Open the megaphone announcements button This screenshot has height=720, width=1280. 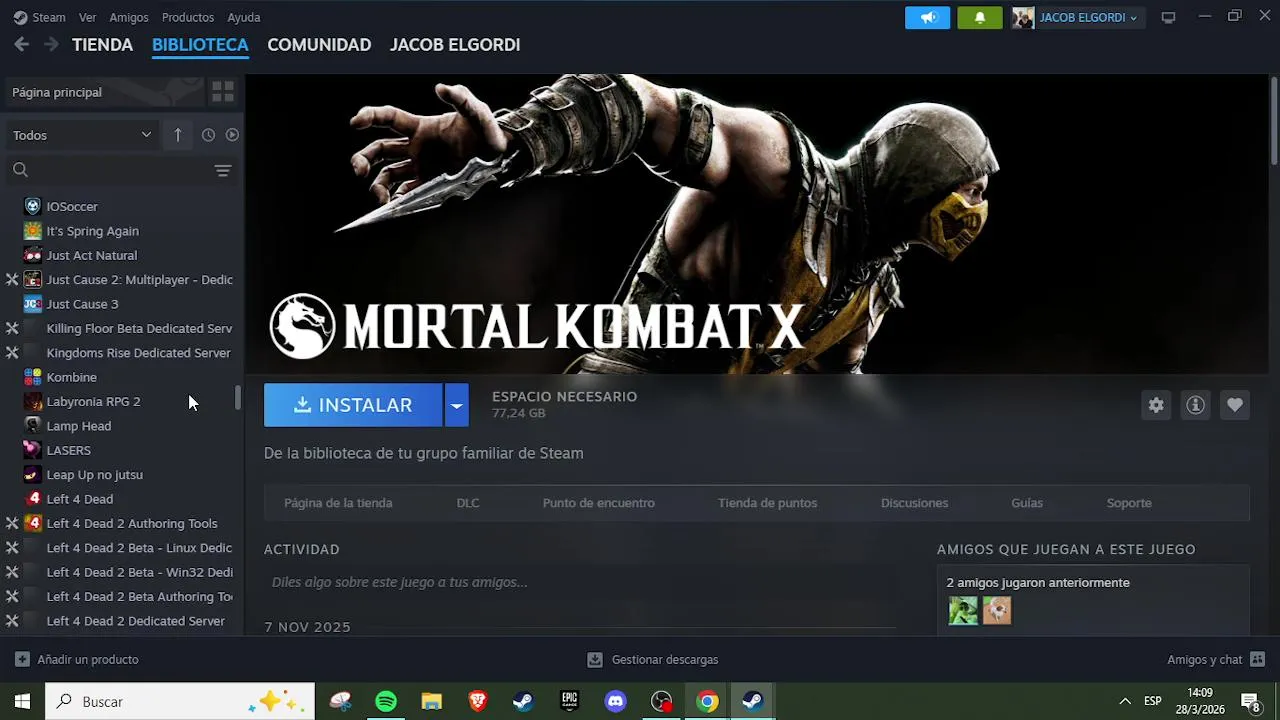(x=928, y=17)
